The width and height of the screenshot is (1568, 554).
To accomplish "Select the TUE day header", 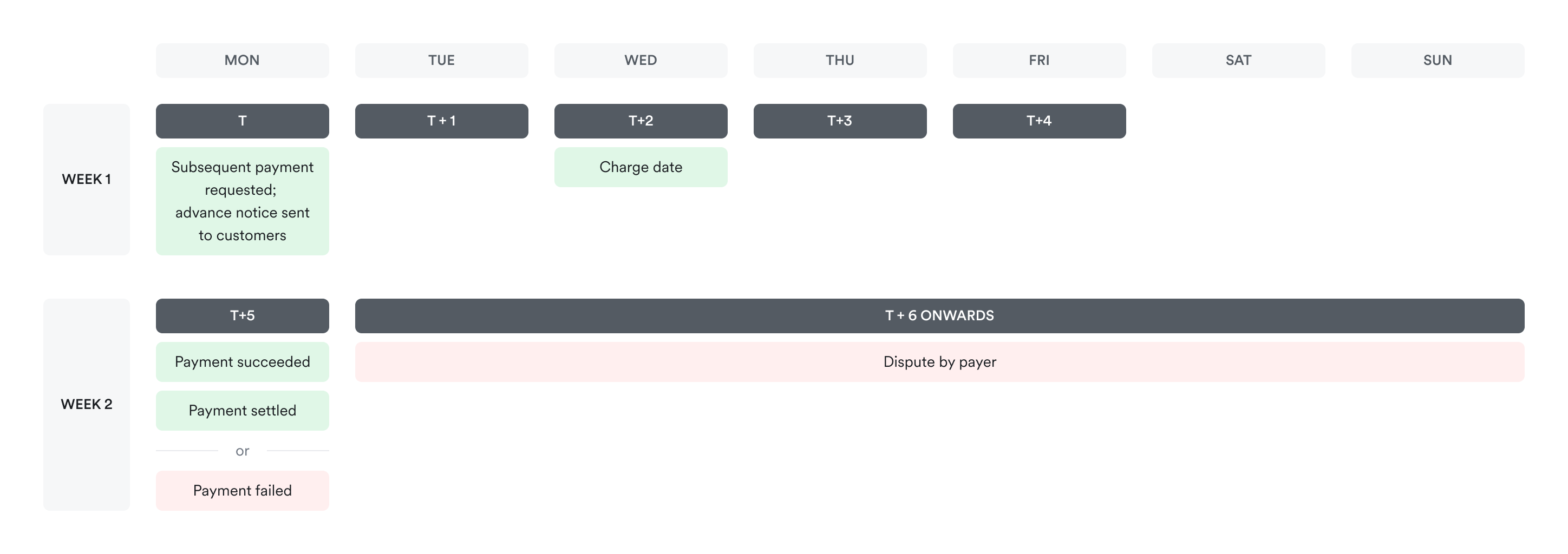I will [441, 60].
